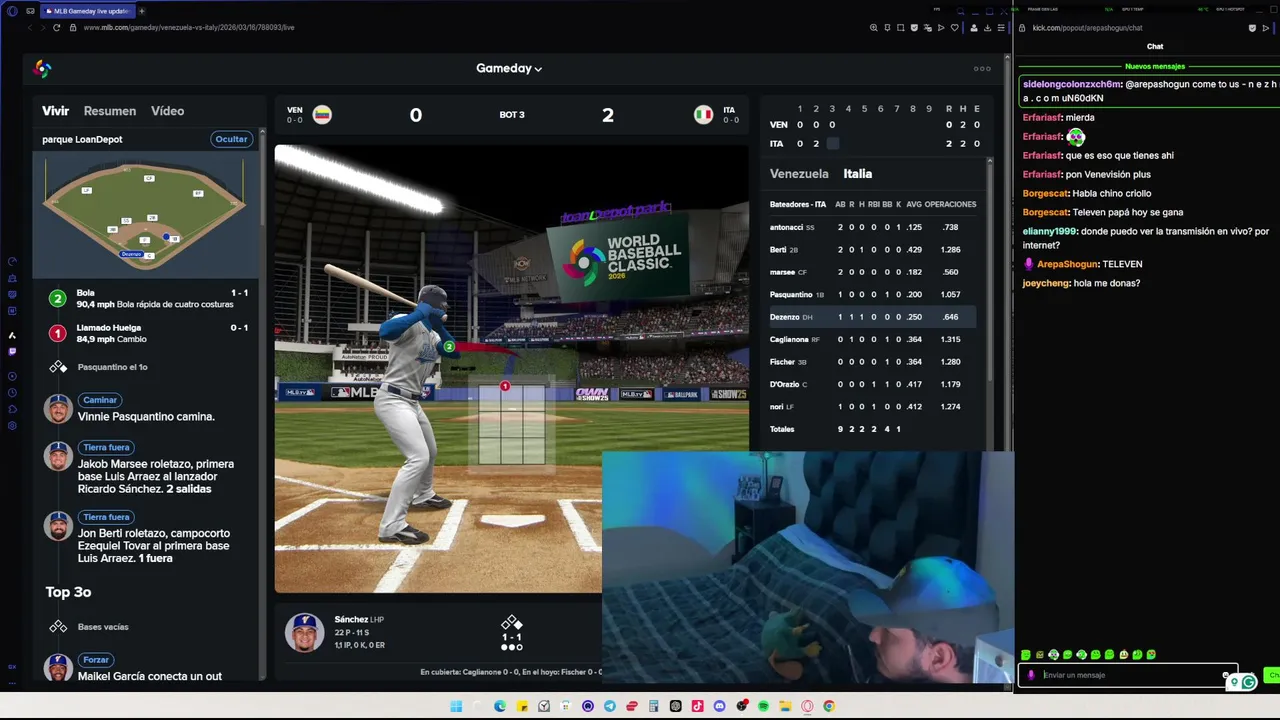Open the three-dot options menu
The width and height of the screenshot is (1280, 720).
pos(982,69)
